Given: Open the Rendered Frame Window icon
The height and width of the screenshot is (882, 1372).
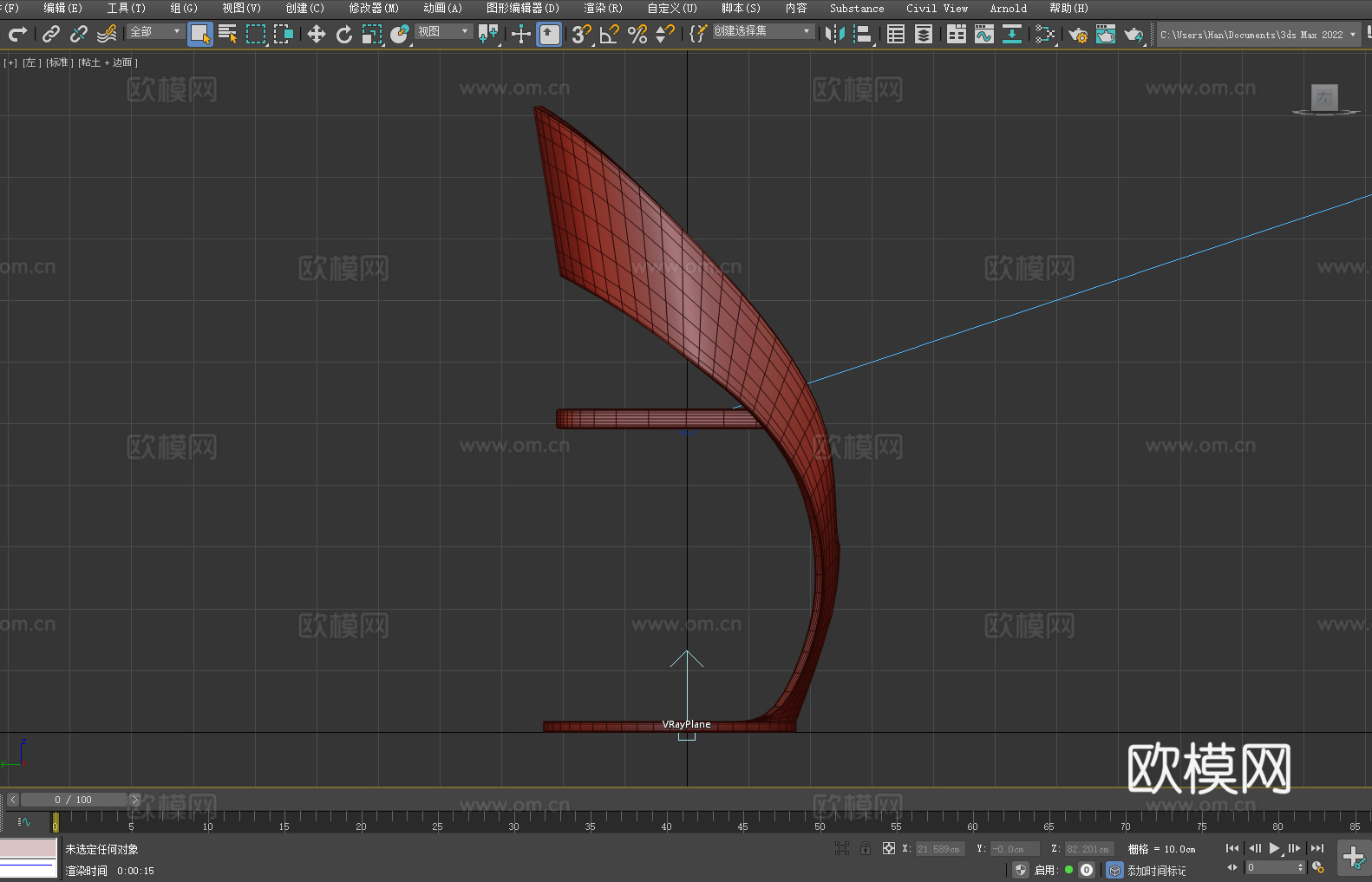Looking at the screenshot, I should (1106, 34).
